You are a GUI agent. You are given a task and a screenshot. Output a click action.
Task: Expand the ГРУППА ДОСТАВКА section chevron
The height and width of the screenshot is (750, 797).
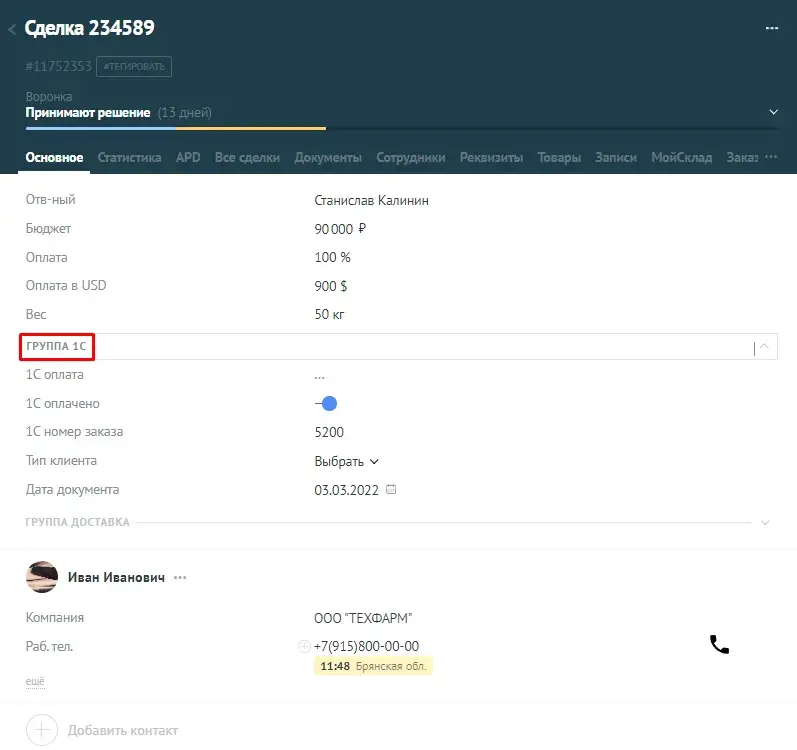click(x=765, y=522)
